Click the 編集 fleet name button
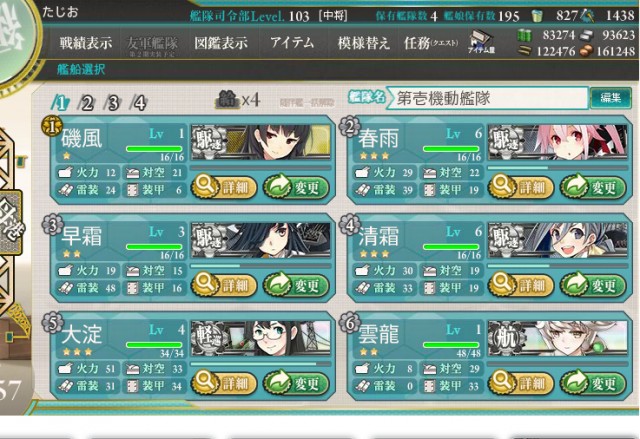This screenshot has height=439, width=640. [x=611, y=98]
